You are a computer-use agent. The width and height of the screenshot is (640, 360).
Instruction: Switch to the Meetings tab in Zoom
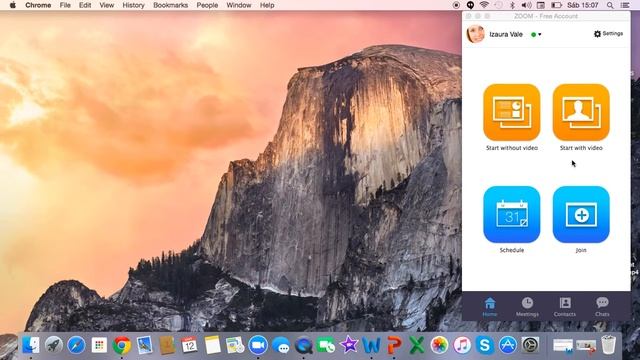(x=527, y=307)
